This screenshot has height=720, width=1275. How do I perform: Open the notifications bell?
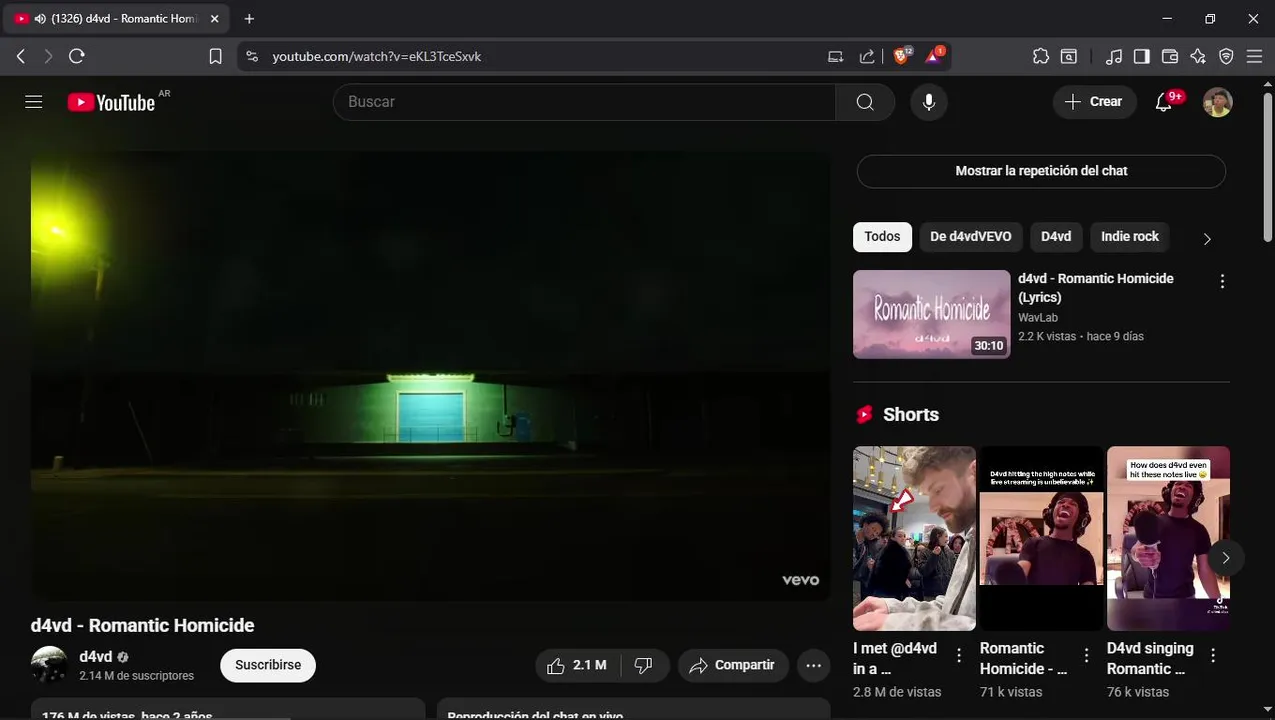point(1164,102)
